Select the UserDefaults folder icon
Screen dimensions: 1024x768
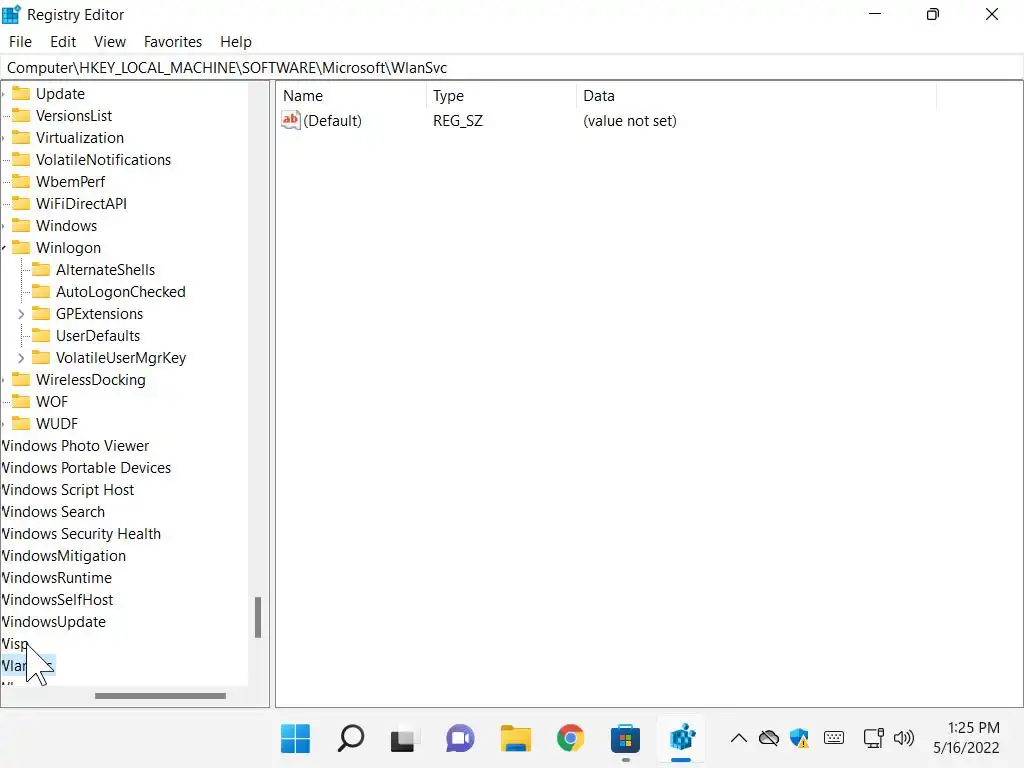[x=41, y=336]
